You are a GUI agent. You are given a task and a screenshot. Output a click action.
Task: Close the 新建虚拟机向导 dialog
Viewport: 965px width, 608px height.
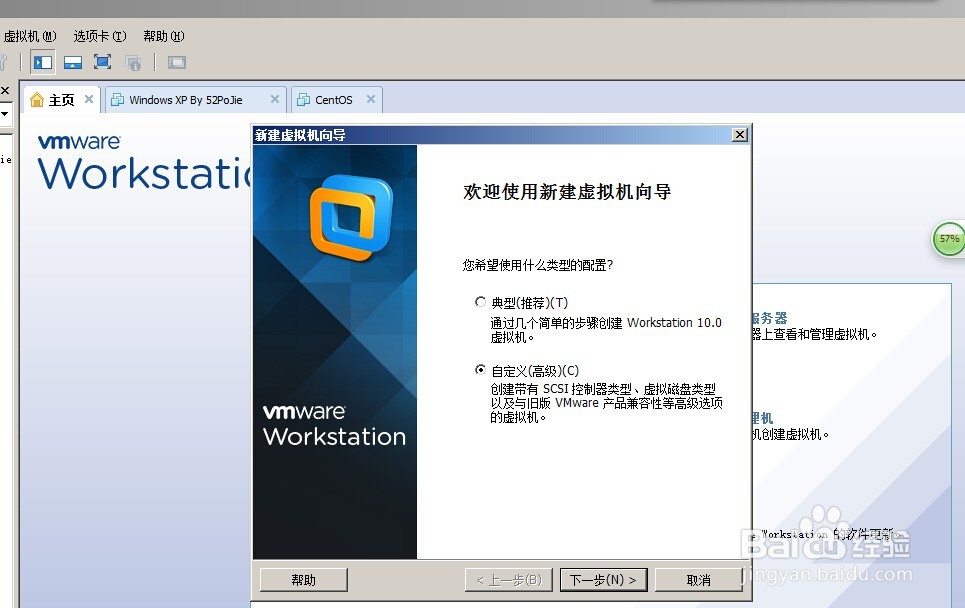(740, 135)
